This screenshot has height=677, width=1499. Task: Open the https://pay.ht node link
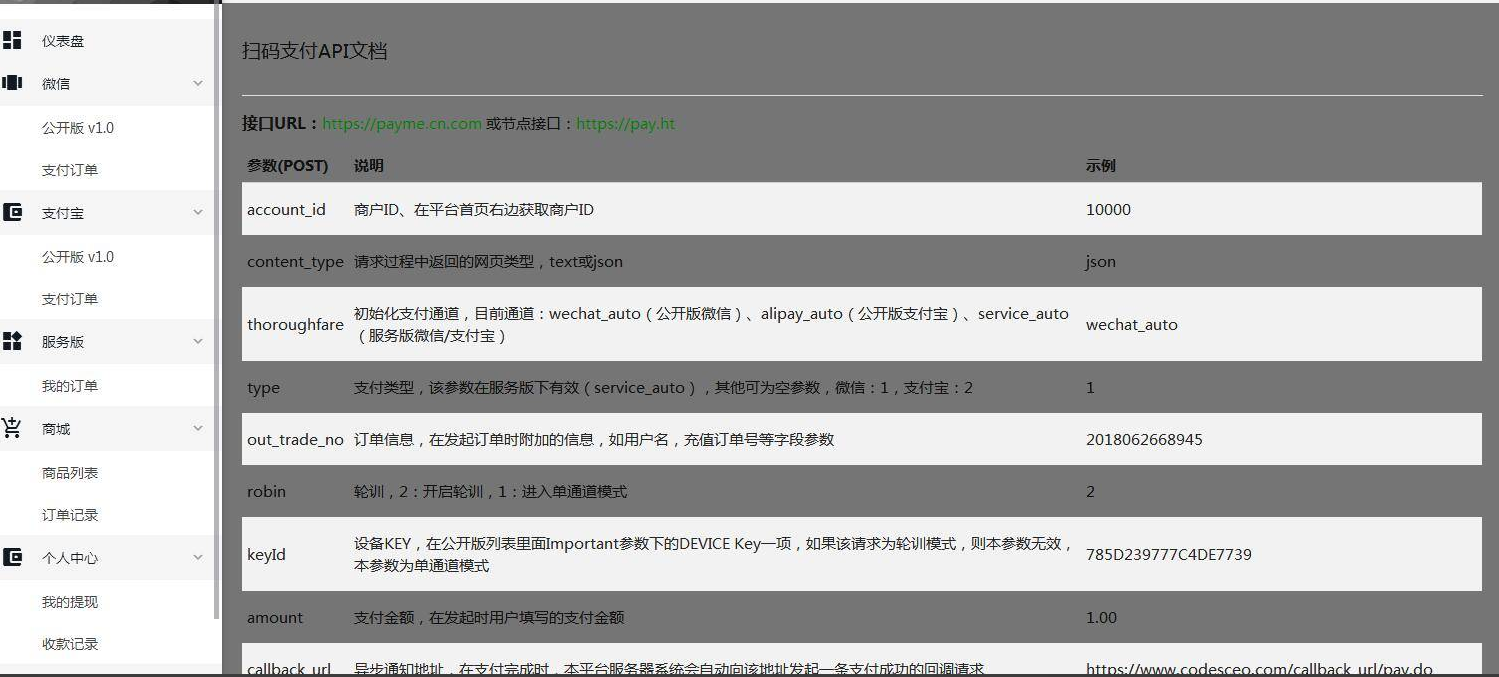coord(625,124)
